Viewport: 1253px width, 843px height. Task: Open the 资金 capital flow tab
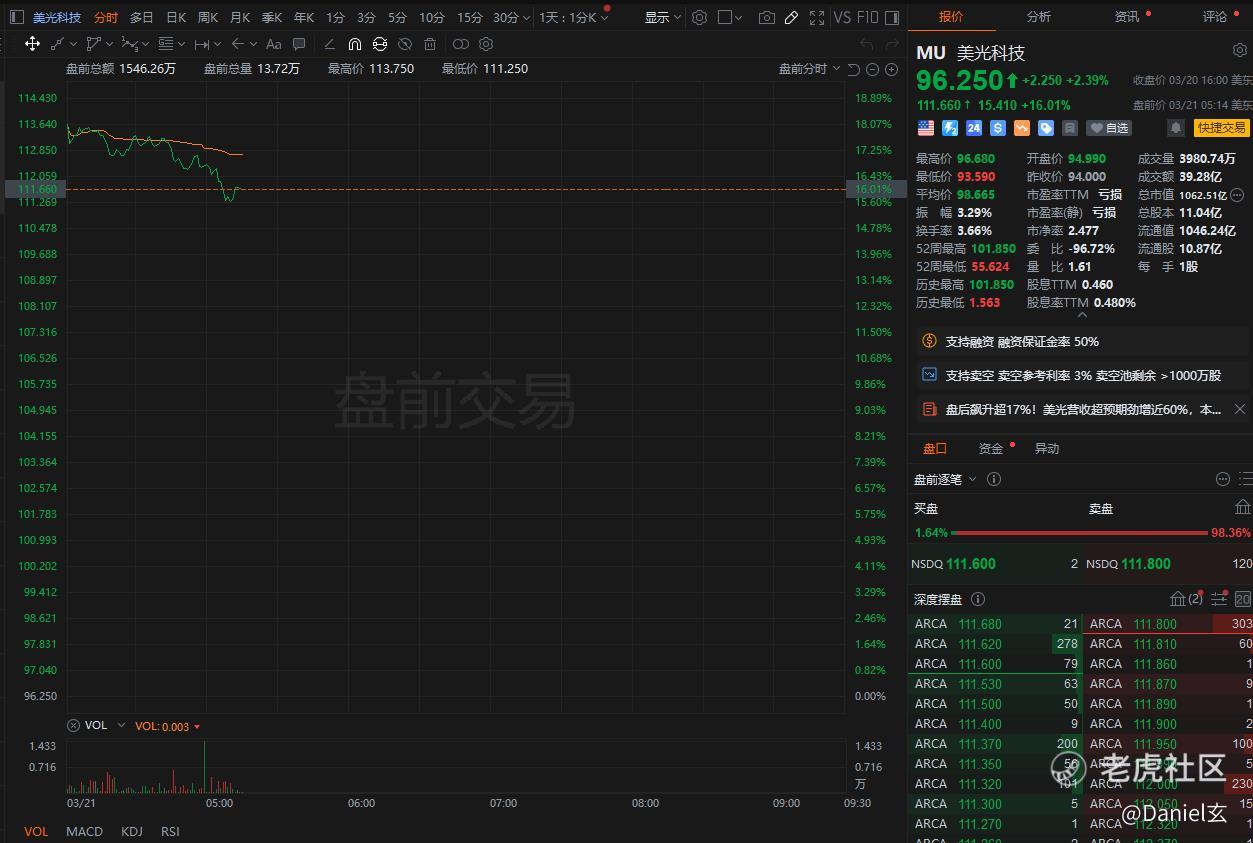991,448
